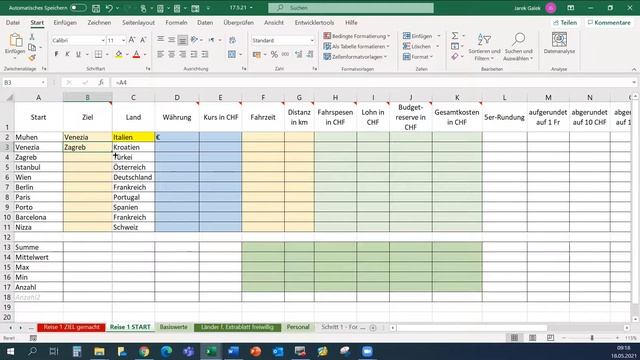Image resolution: width=640 pixels, height=360 pixels.
Task: Click the cell borders icon
Action: pos(98,54)
